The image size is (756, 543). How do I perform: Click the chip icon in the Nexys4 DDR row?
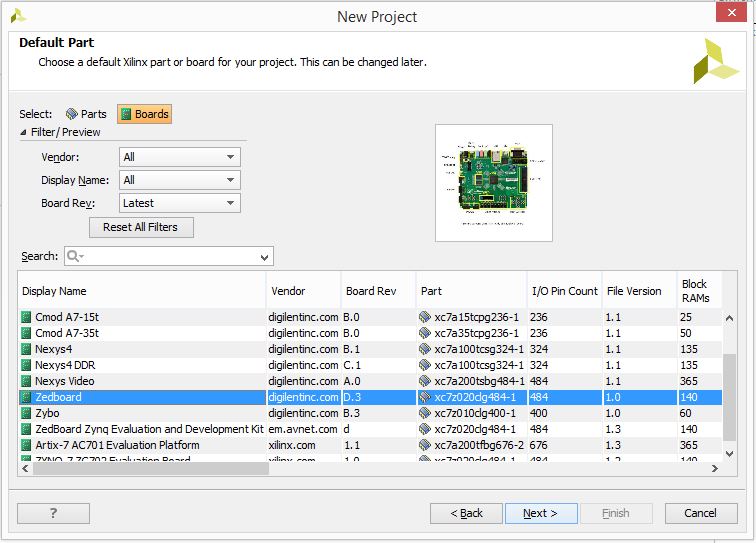tap(425, 365)
